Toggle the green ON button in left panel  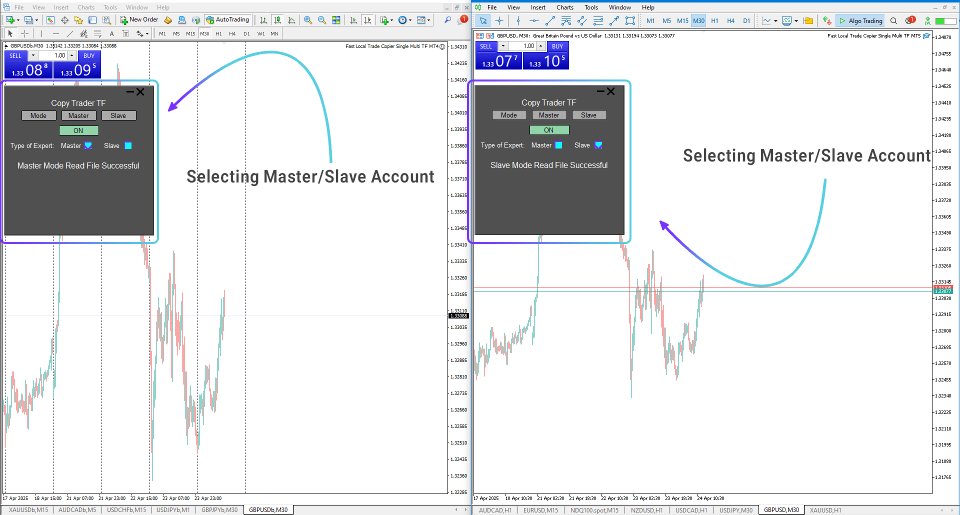tap(78, 130)
